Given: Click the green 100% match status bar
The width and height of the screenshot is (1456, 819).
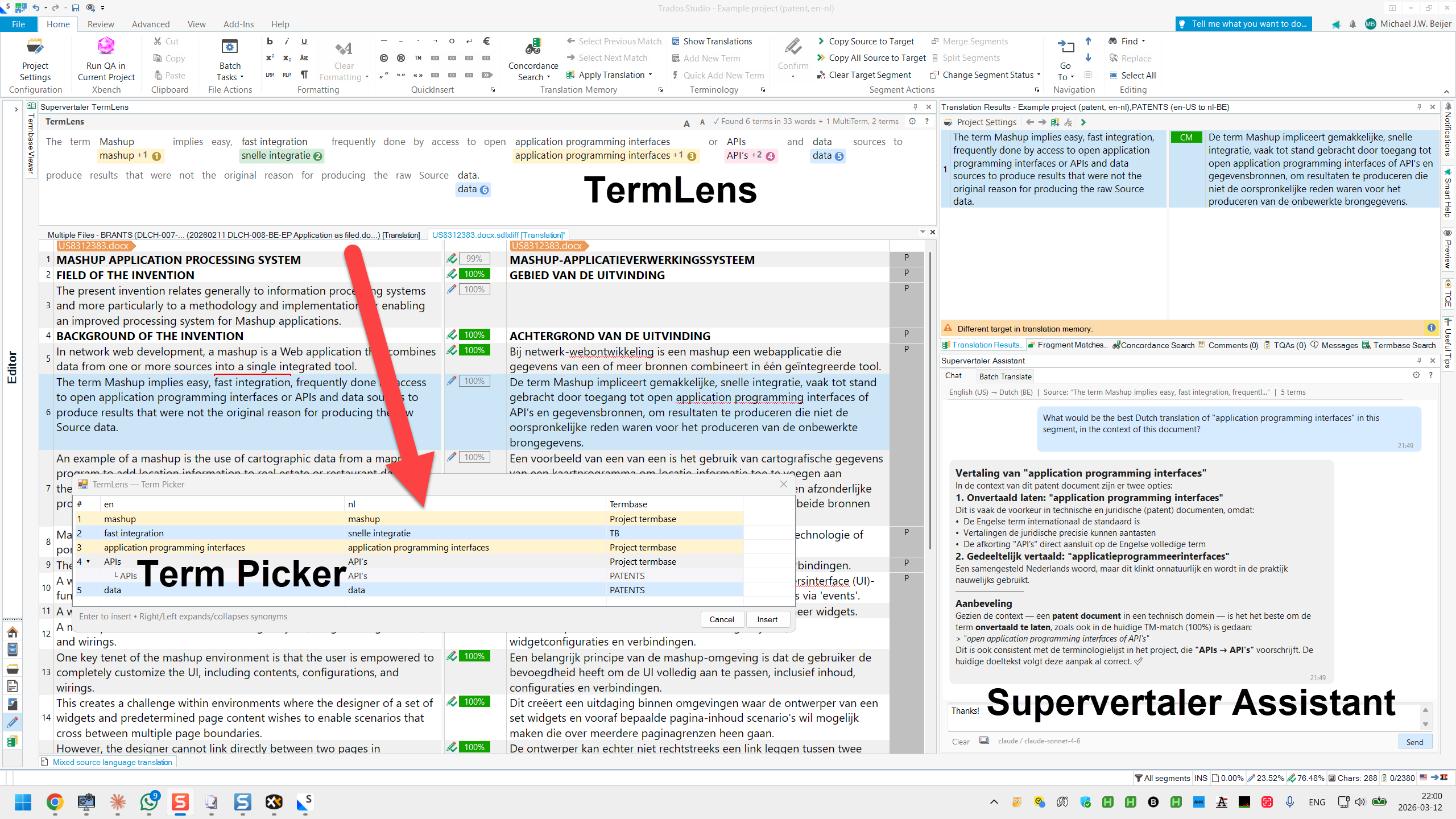Looking at the screenshot, I should (474, 274).
